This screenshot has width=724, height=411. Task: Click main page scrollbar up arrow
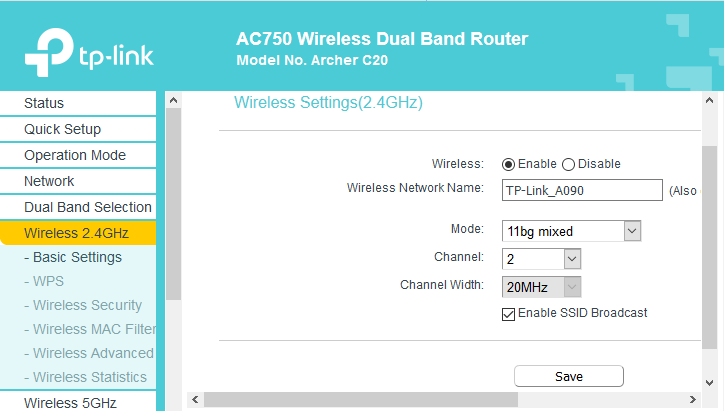709,101
